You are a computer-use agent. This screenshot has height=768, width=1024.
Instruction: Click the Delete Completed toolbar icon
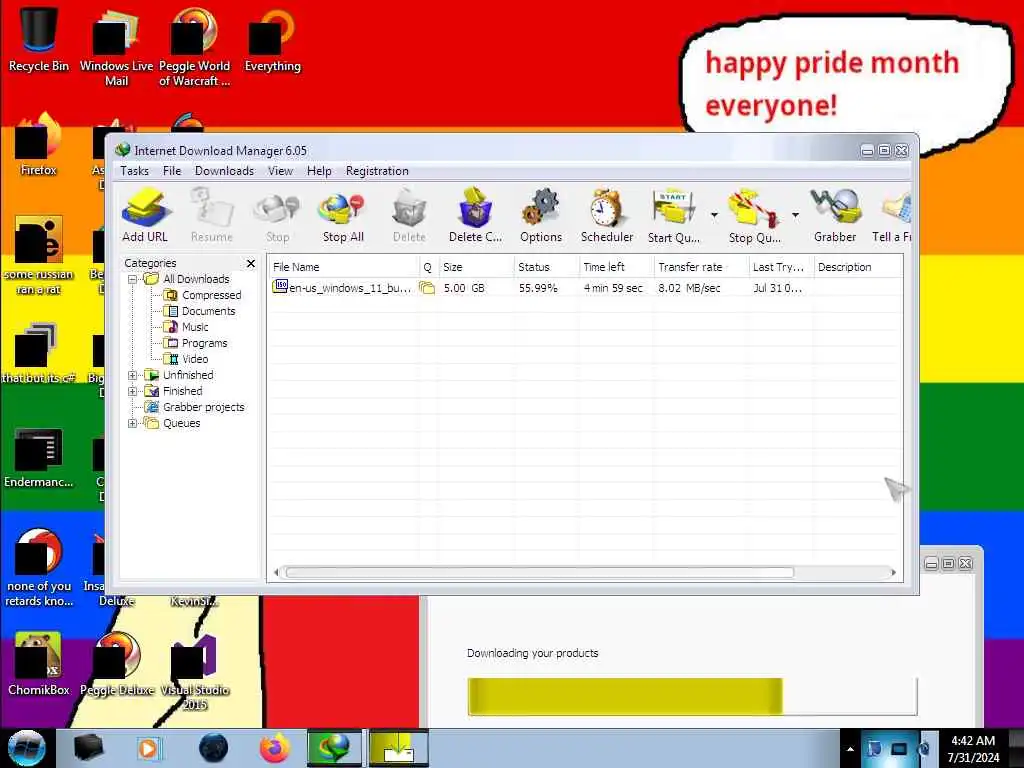(475, 216)
